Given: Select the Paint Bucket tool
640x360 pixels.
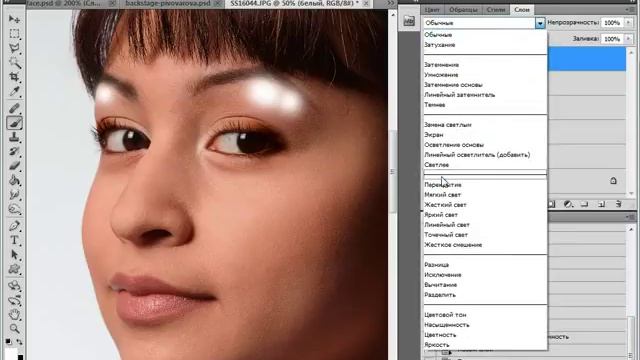Looking at the screenshot, I should [x=14, y=180].
